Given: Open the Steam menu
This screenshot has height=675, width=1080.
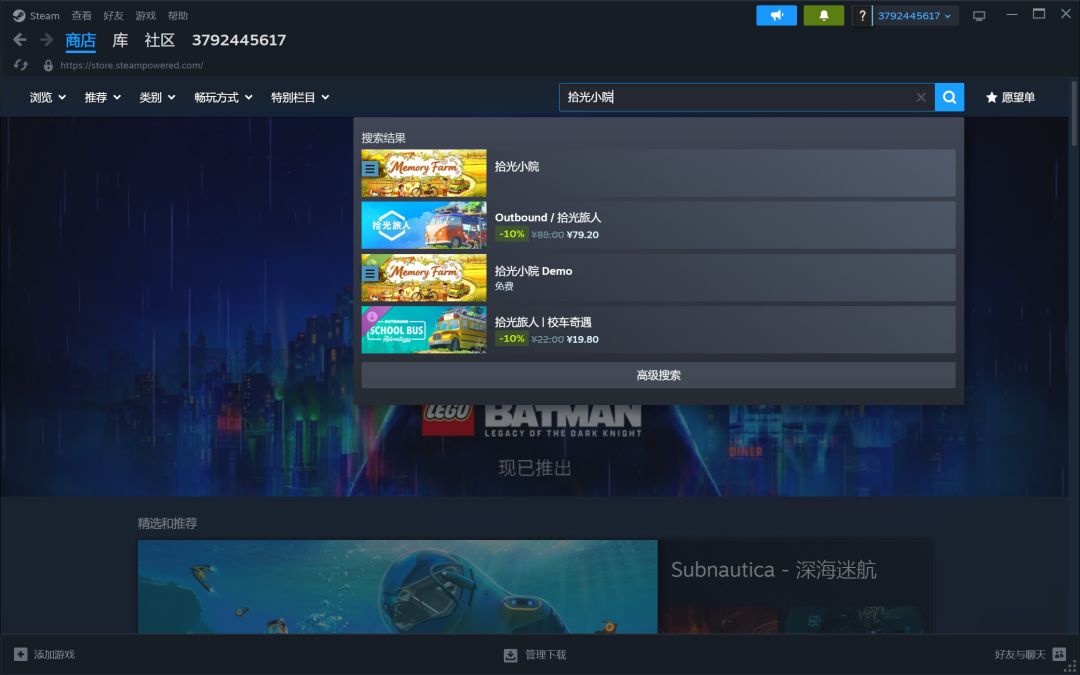Looking at the screenshot, I should click(44, 15).
